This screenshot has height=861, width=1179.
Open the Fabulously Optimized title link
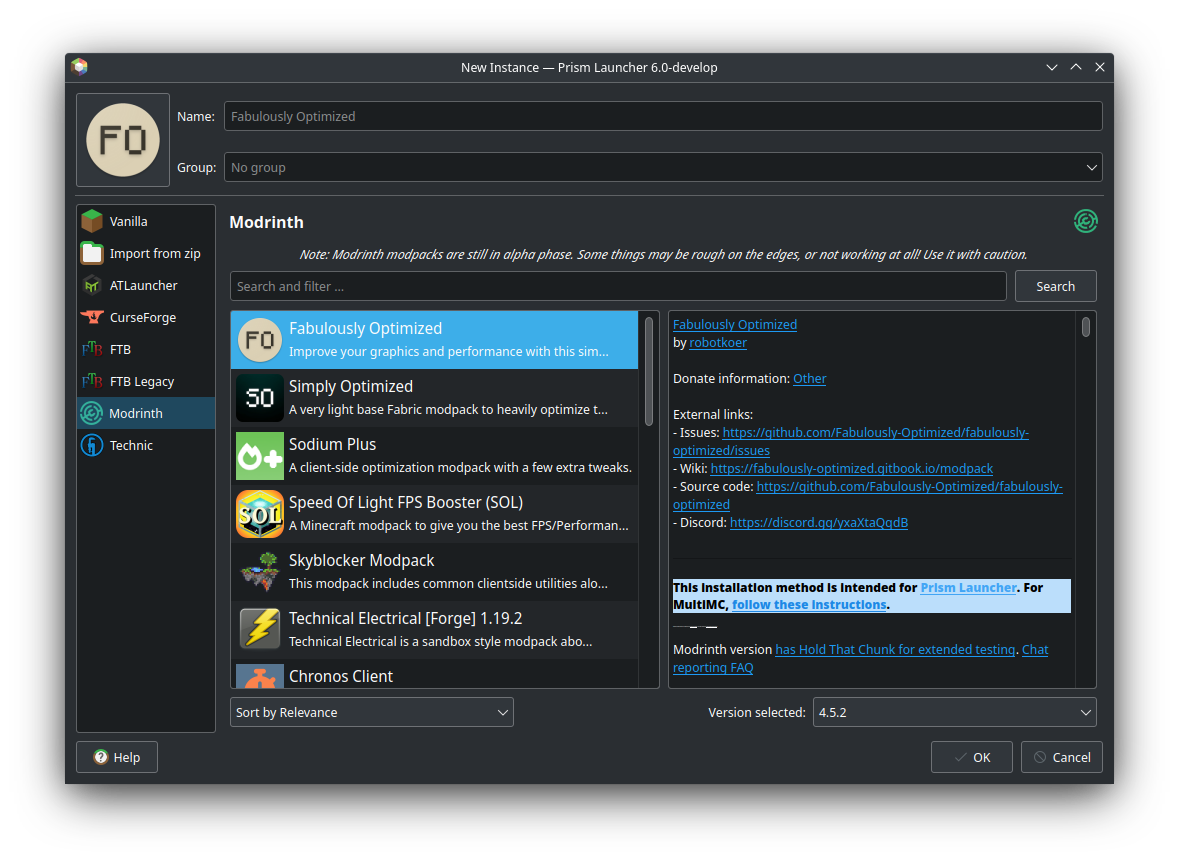coord(735,325)
